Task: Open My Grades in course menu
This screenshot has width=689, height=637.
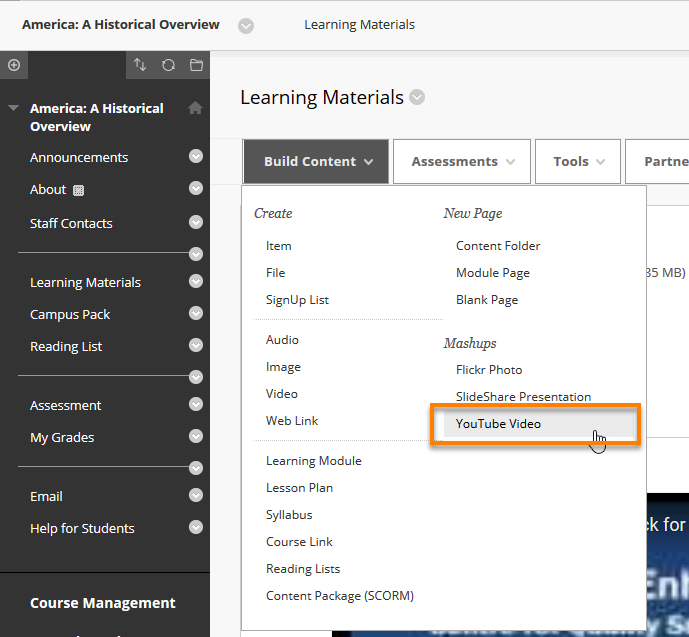Action: (x=62, y=438)
